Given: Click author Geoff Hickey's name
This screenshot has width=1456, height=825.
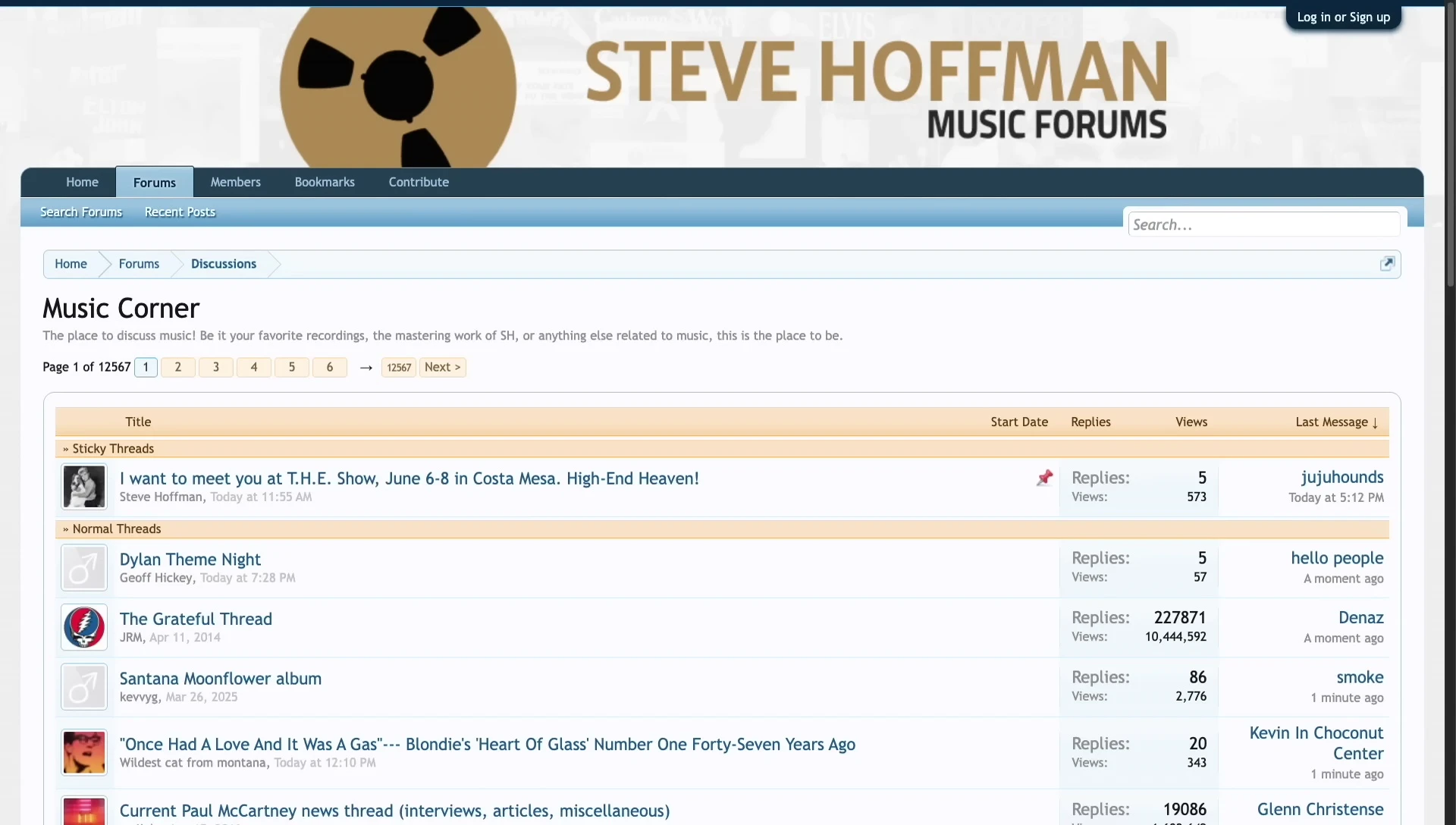Looking at the screenshot, I should click(x=156, y=578).
